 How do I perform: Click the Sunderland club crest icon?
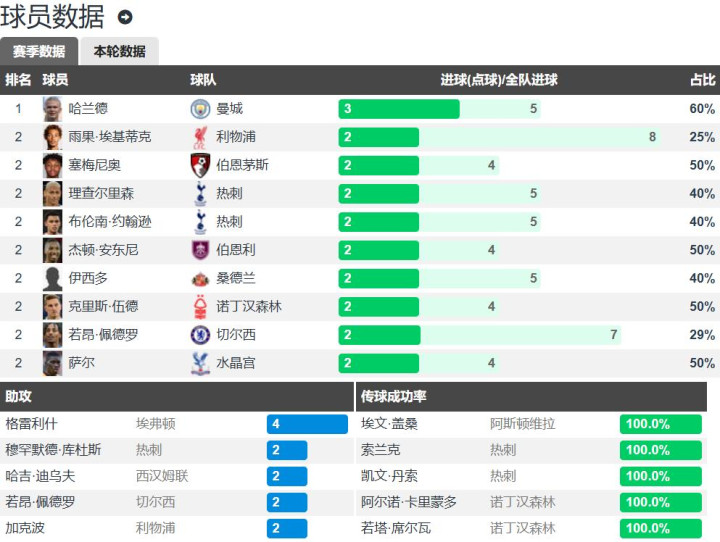coord(199,278)
